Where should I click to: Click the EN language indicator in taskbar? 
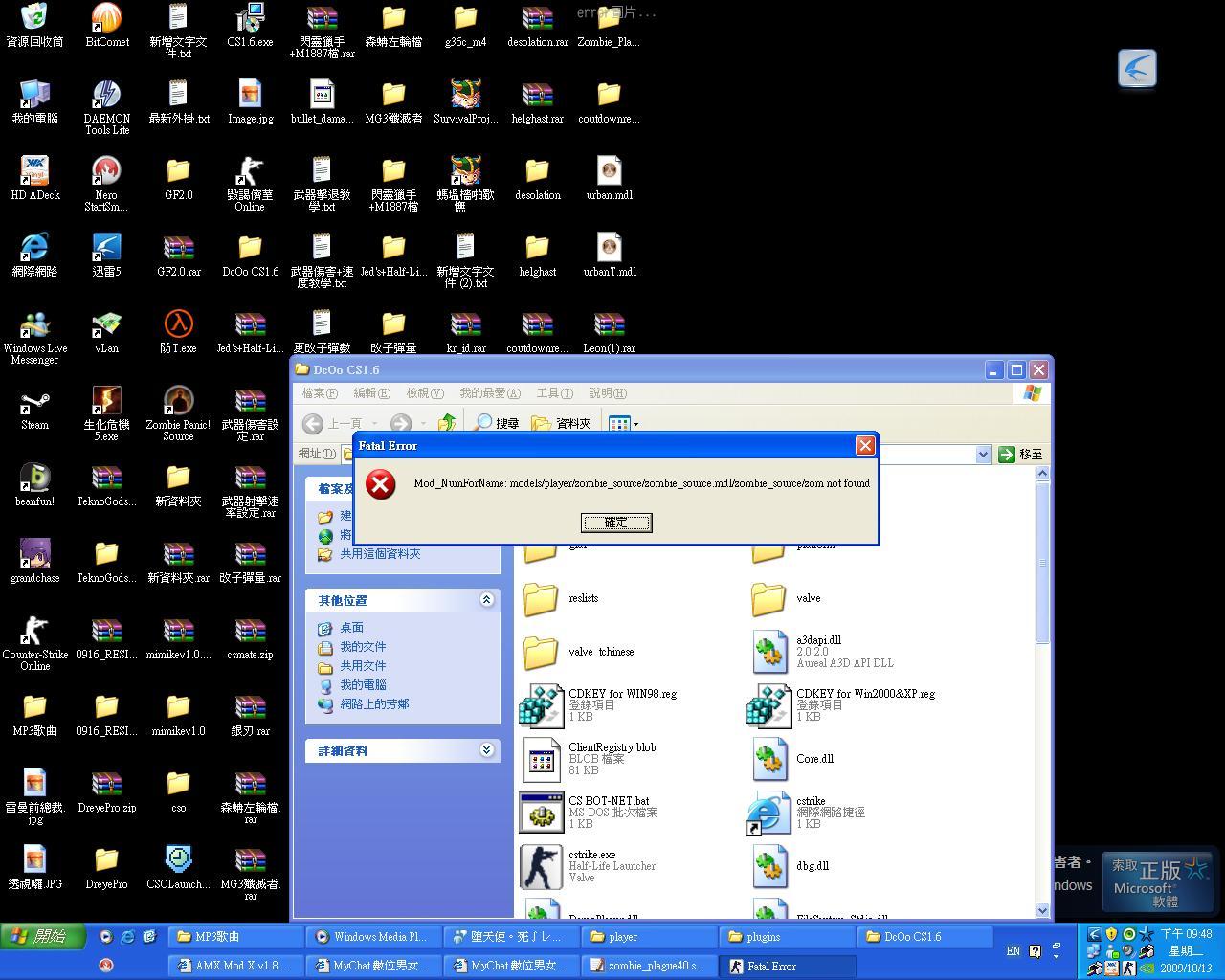click(1013, 951)
